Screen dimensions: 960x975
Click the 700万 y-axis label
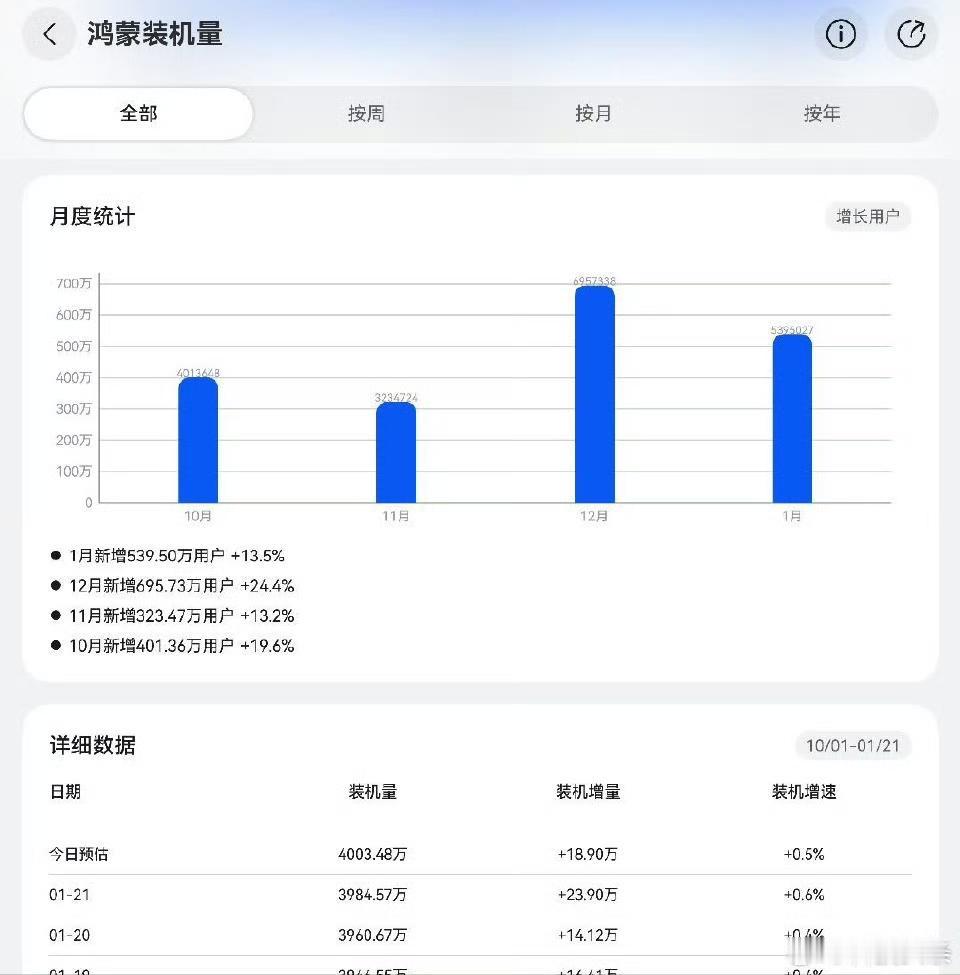coord(74,284)
